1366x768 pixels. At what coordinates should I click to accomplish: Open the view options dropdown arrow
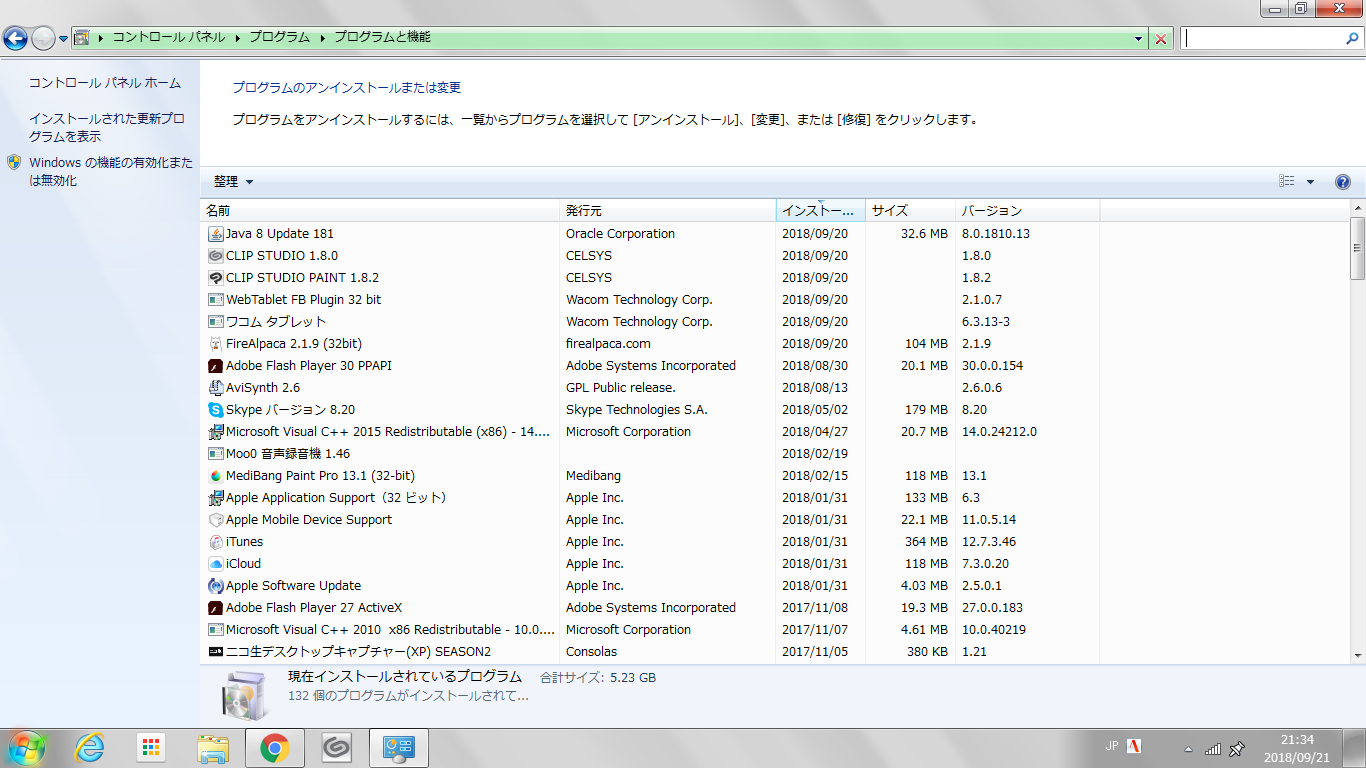1311,182
